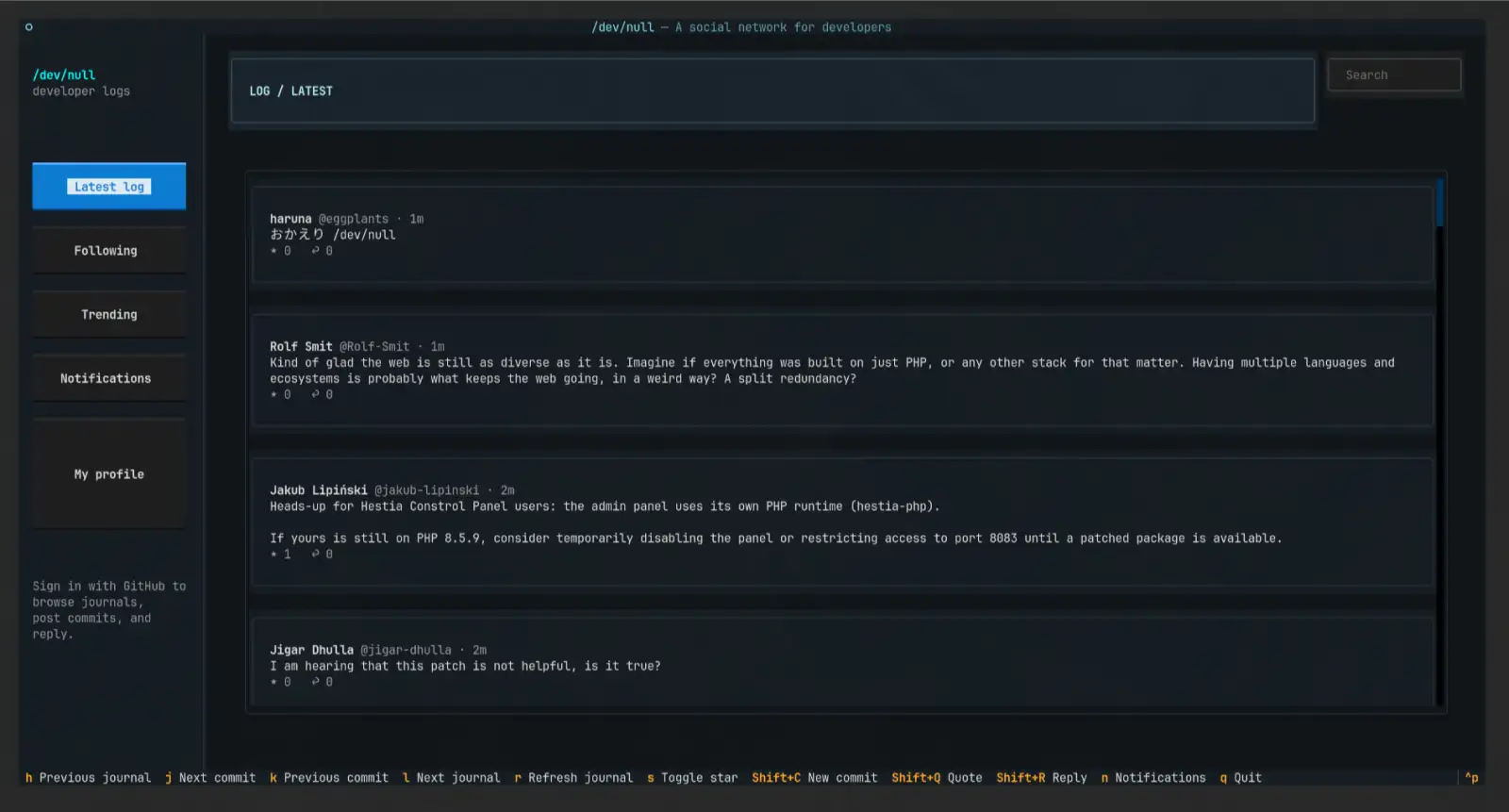Screen dimensions: 1509x812
Task: Click the @jigar-dhulla handle
Action: 406,650
